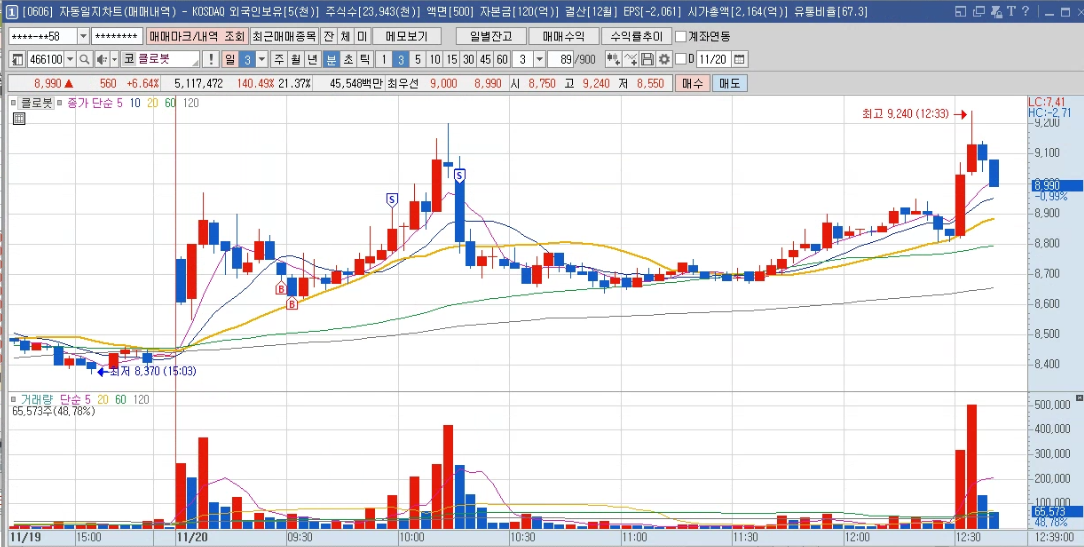Click the 매매수익 button

point(563,37)
